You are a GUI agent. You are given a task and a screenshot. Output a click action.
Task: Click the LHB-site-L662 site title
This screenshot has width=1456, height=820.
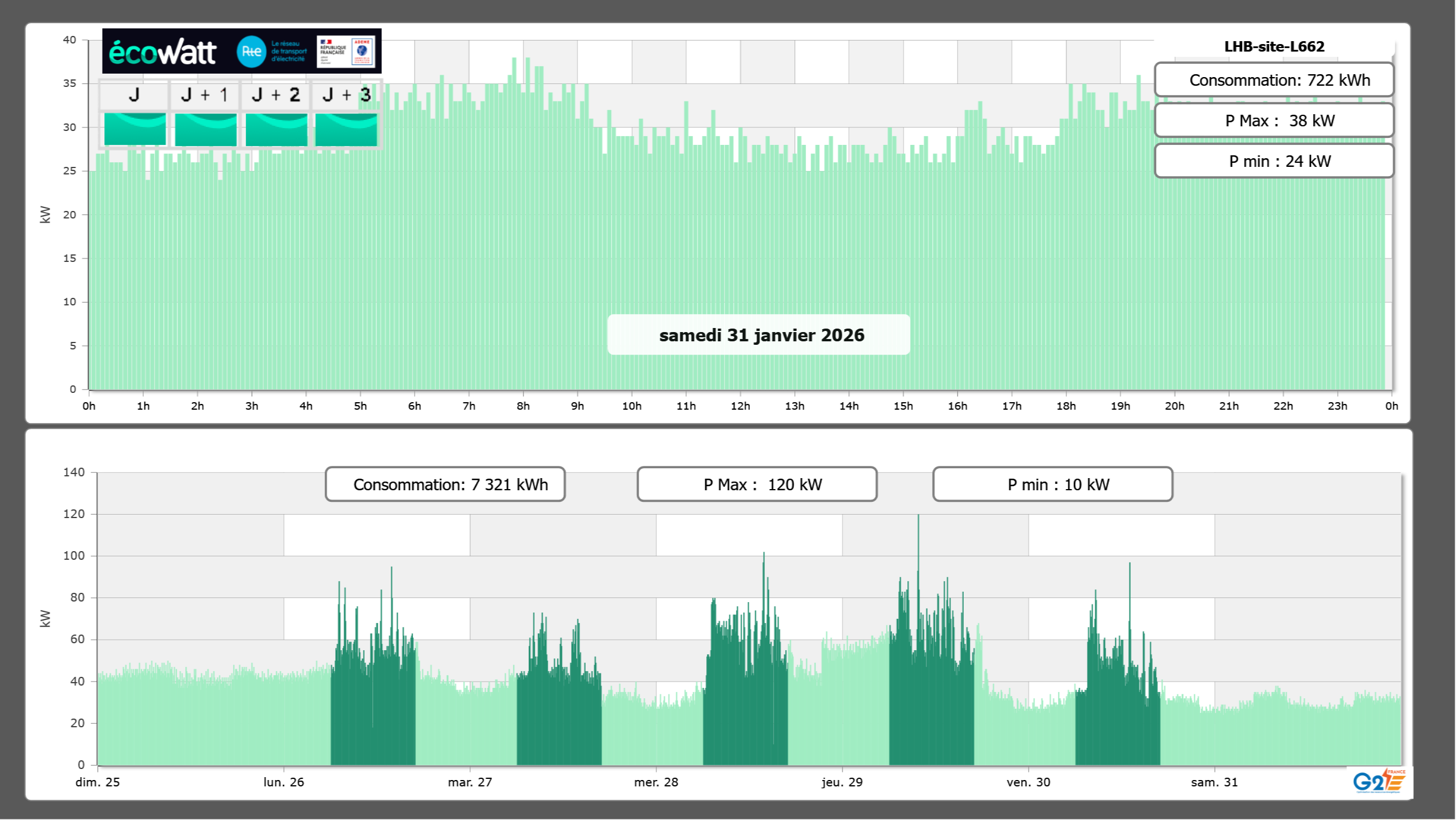click(1274, 46)
